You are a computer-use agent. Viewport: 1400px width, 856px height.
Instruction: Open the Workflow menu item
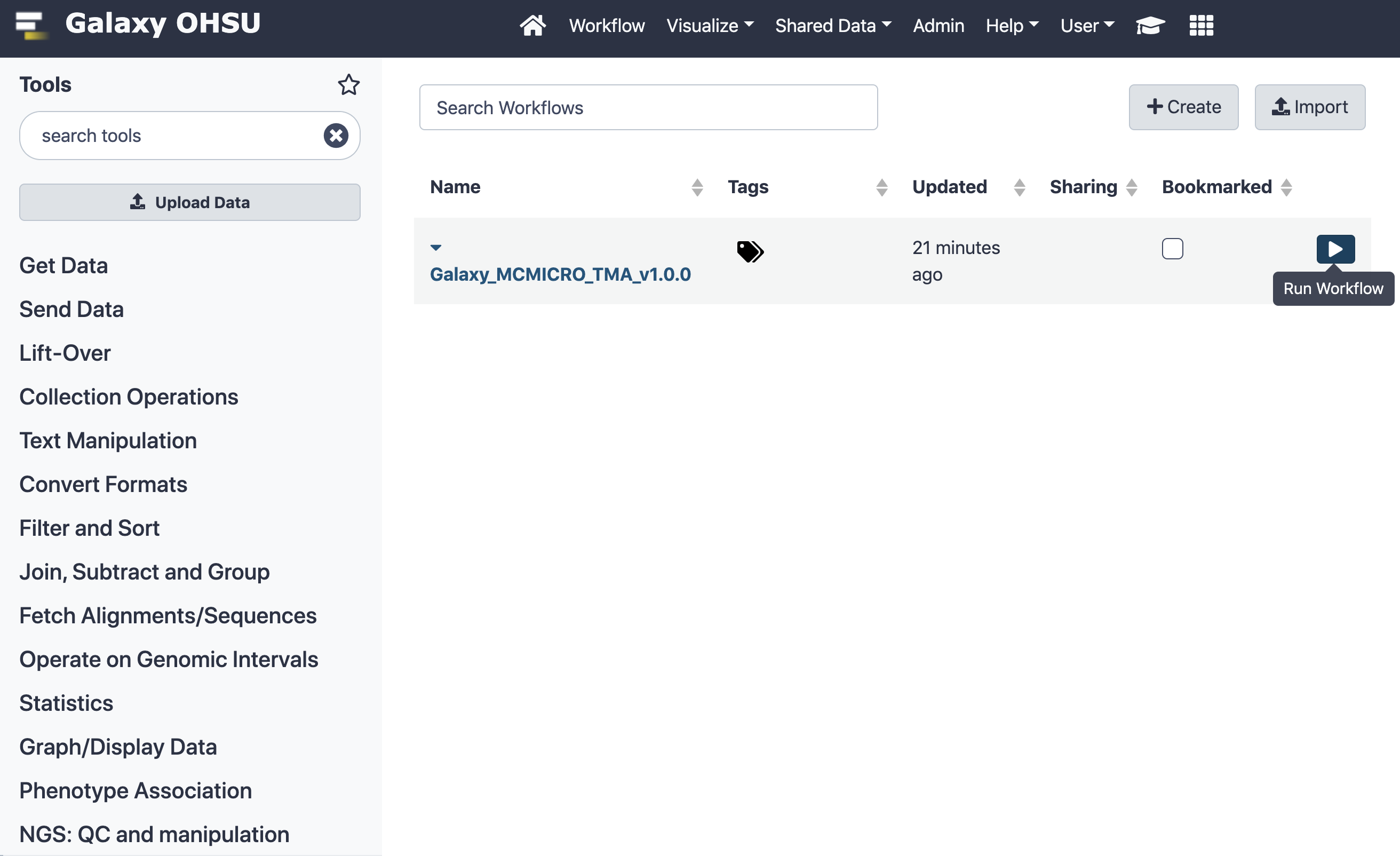pos(607,26)
